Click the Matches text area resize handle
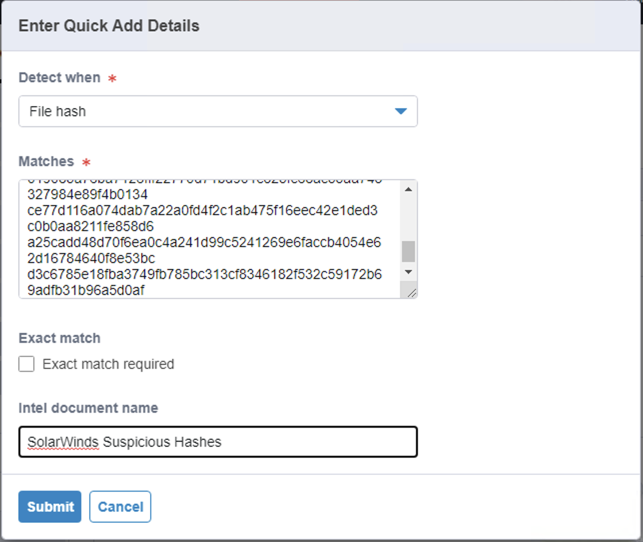643x542 pixels. (x=412, y=292)
